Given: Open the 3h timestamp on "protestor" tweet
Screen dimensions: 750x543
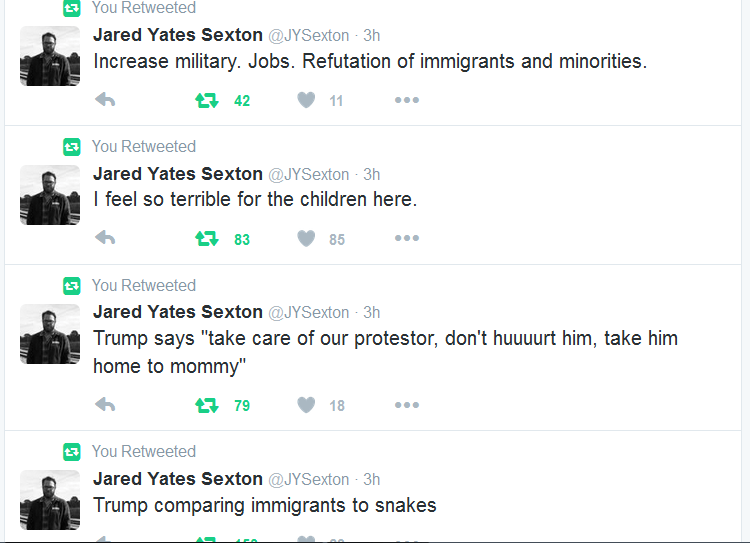Looking at the screenshot, I should coord(371,312).
